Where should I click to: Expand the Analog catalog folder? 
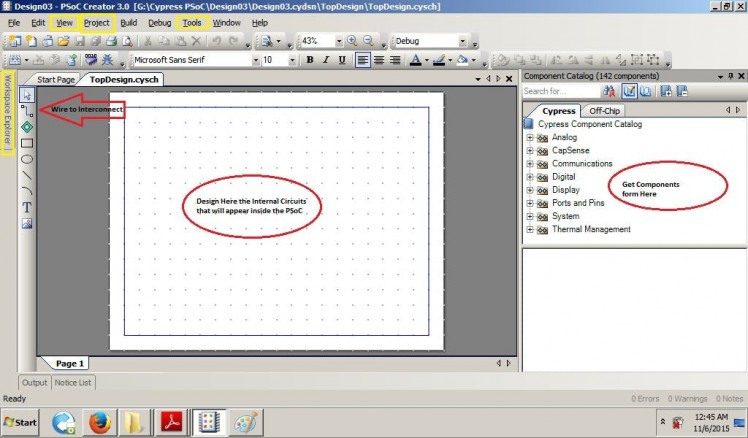tap(530, 137)
